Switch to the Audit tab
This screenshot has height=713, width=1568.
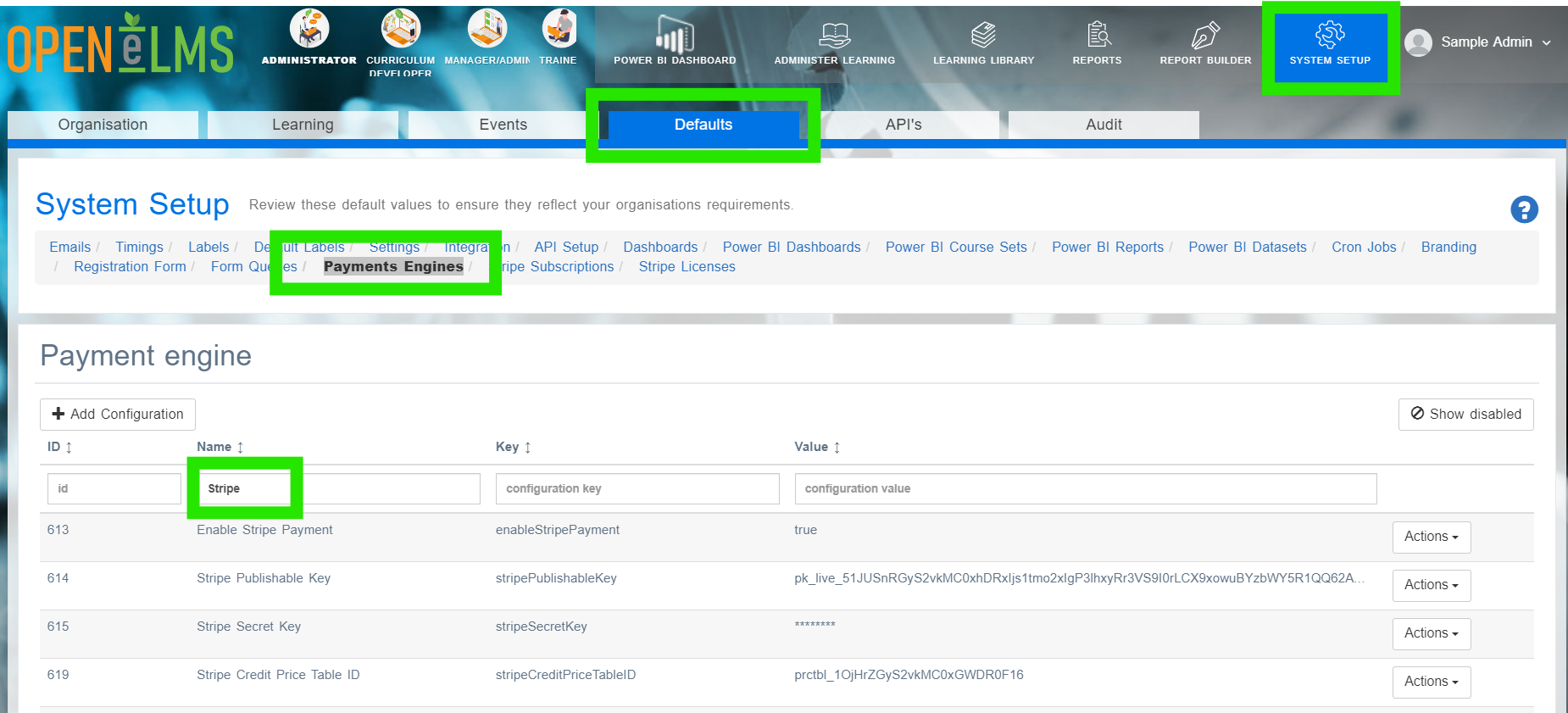pyautogui.click(x=1104, y=125)
